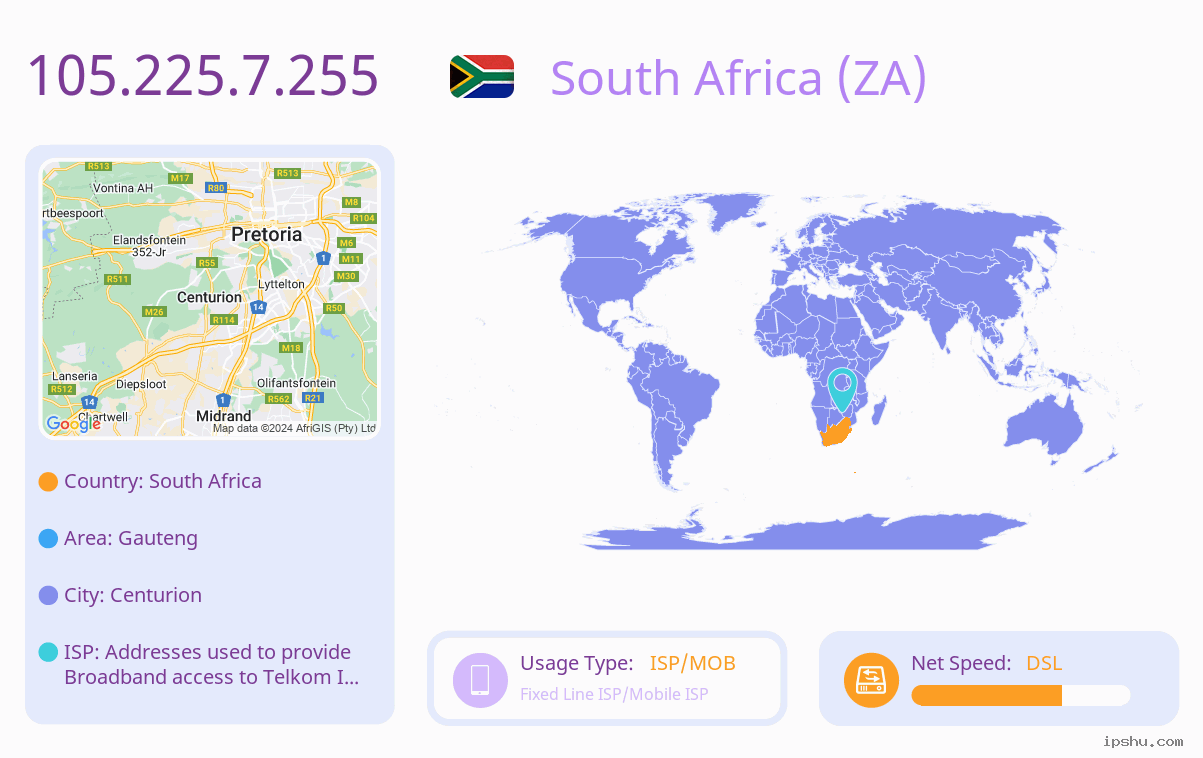This screenshot has height=758, width=1203.
Task: Click the Pretoria label on the map
Action: tap(266, 235)
